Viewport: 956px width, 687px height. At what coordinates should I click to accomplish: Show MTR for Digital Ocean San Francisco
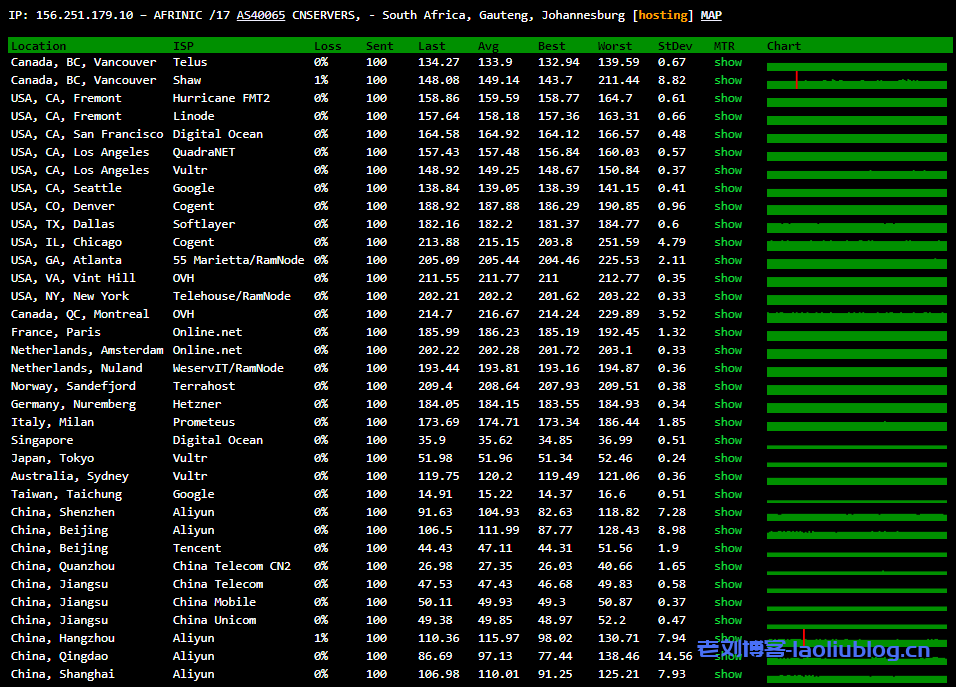pos(728,134)
